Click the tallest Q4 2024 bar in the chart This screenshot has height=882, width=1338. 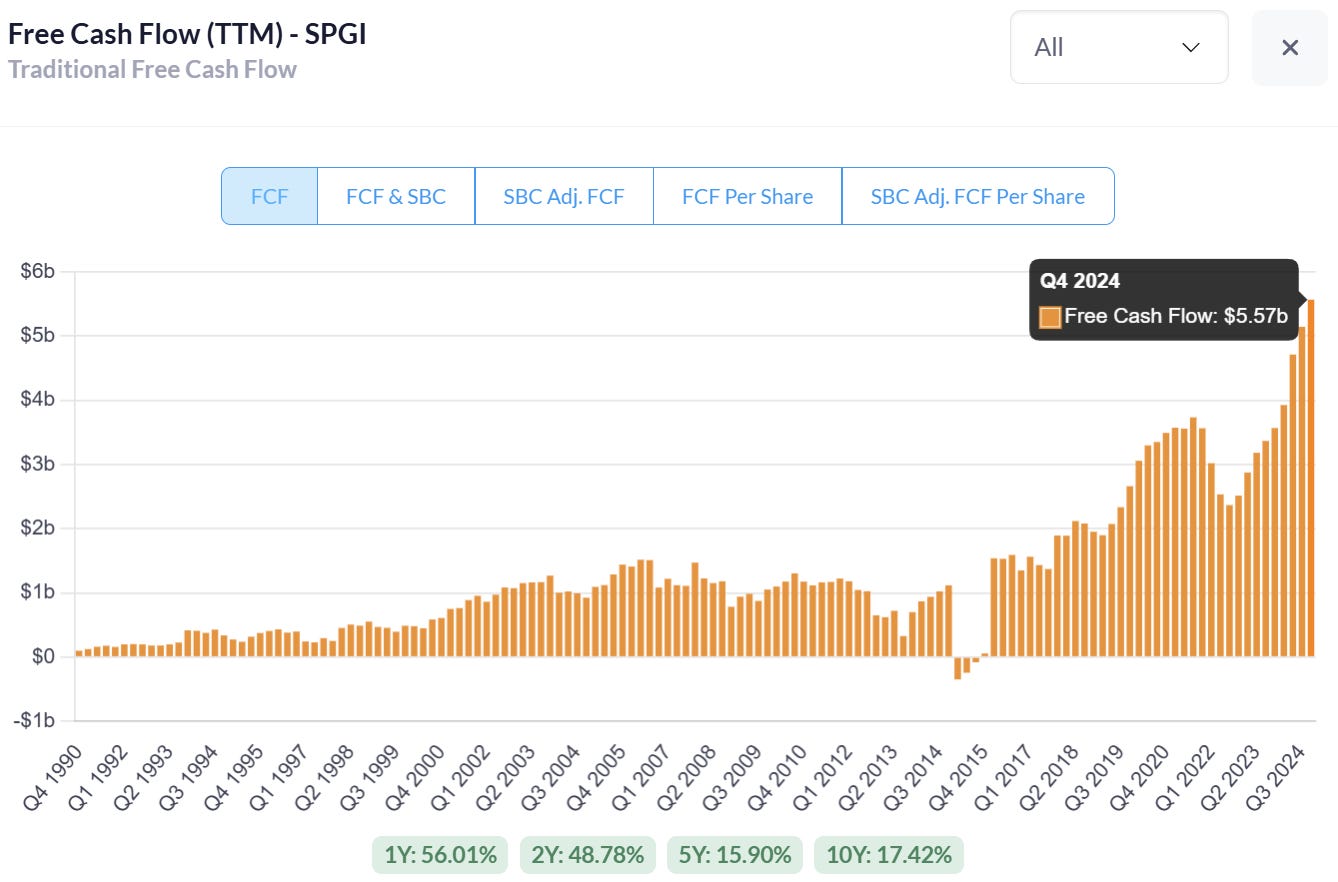click(1311, 478)
